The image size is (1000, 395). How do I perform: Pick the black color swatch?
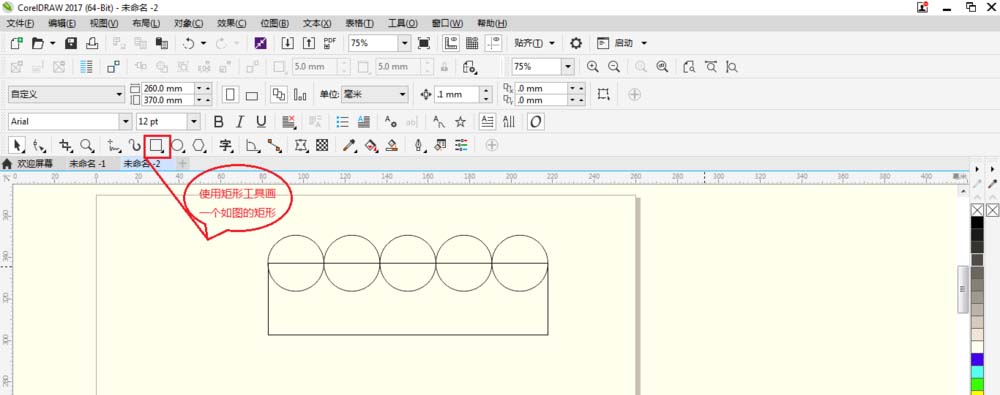(x=977, y=223)
